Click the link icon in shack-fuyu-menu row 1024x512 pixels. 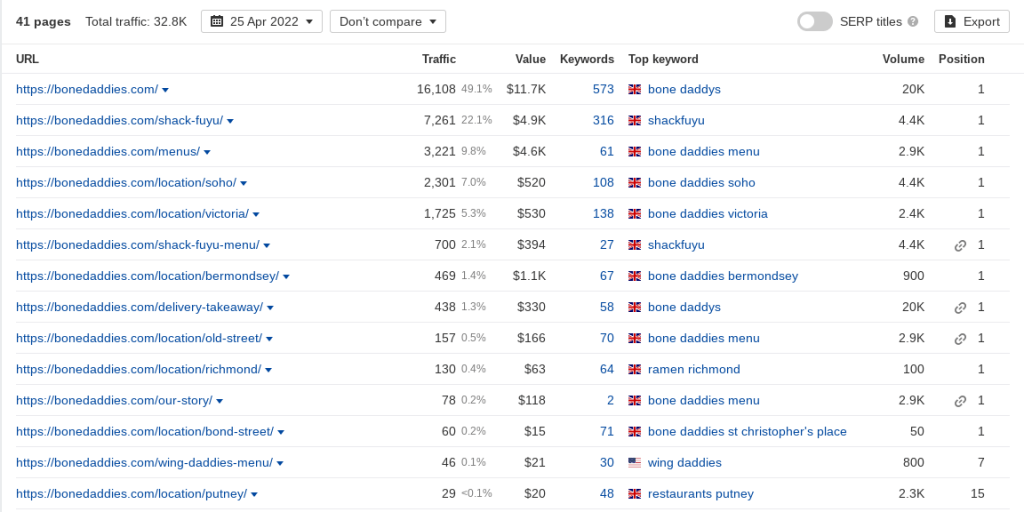tap(960, 246)
